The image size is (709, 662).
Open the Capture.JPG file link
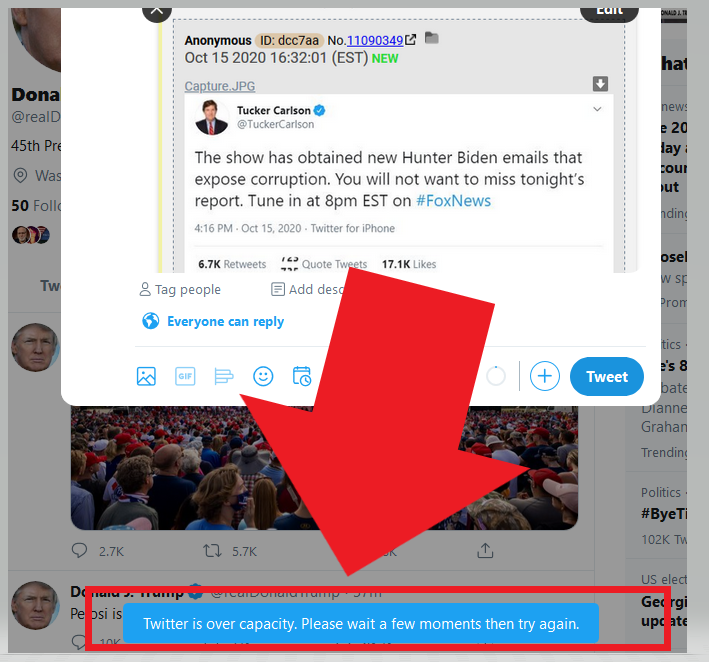[220, 86]
